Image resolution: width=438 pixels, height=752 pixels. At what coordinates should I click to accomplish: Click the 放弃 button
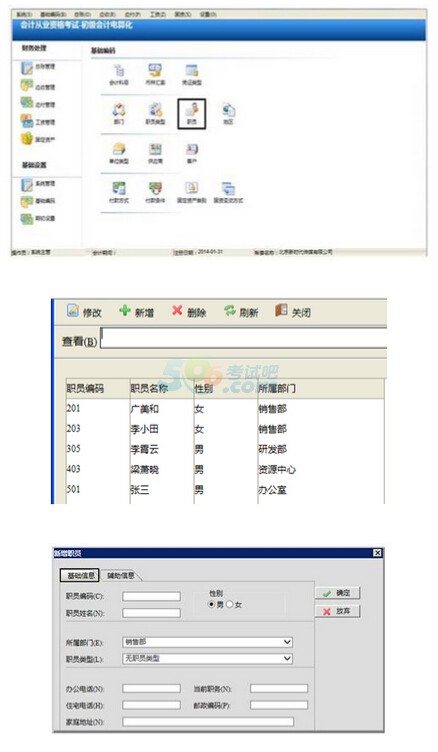pos(338,611)
